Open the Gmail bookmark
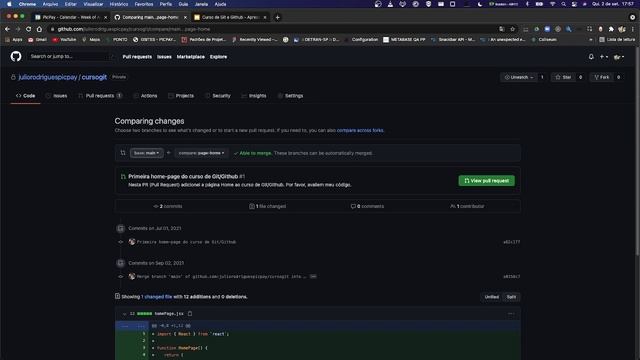 [37, 40]
